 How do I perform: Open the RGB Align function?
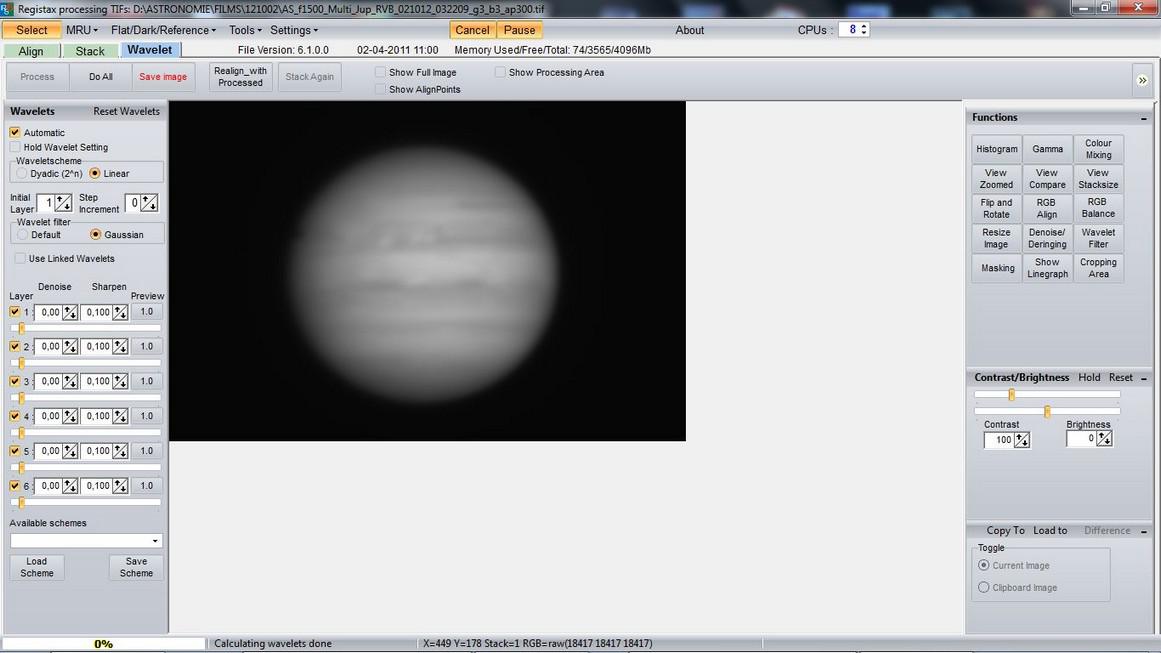[x=1047, y=208]
